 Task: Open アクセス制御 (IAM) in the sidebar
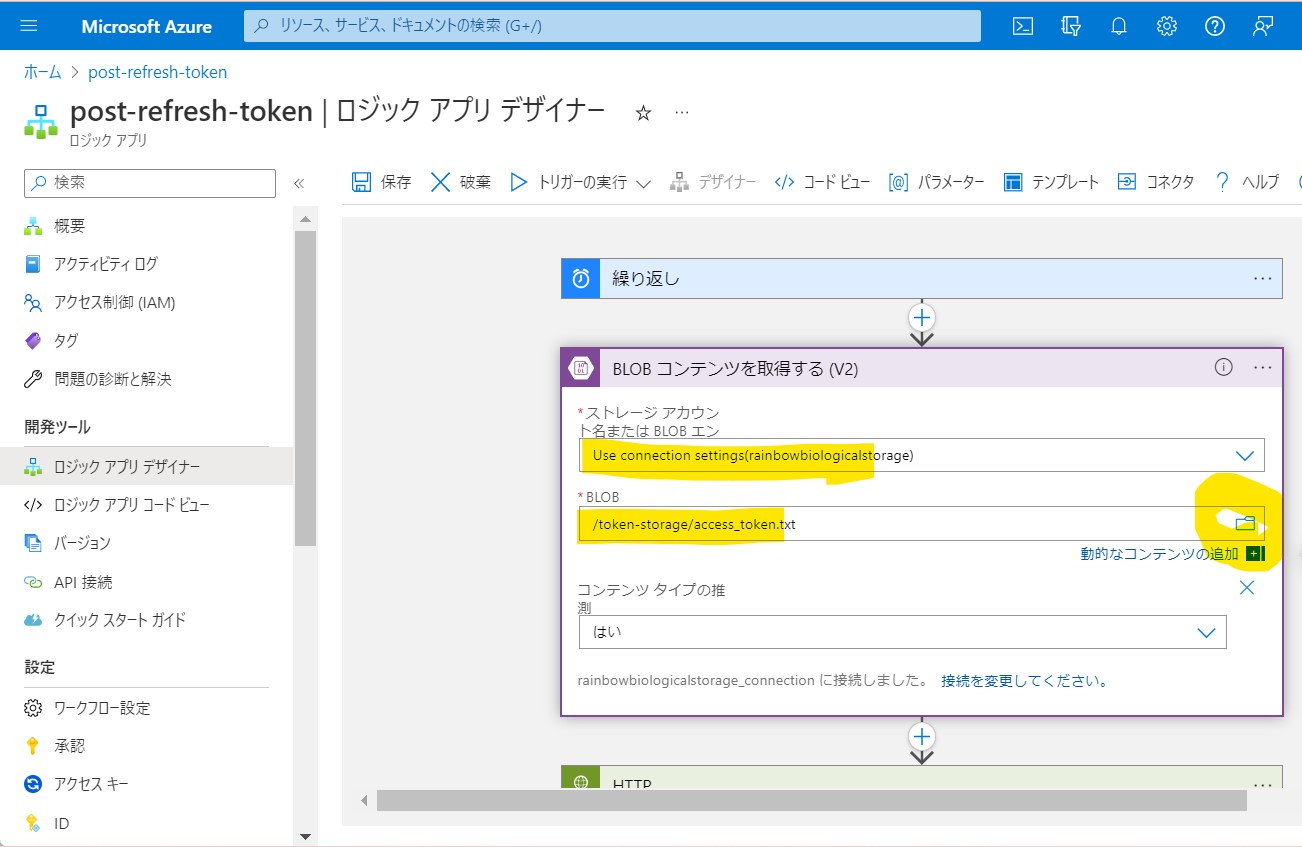click(114, 302)
